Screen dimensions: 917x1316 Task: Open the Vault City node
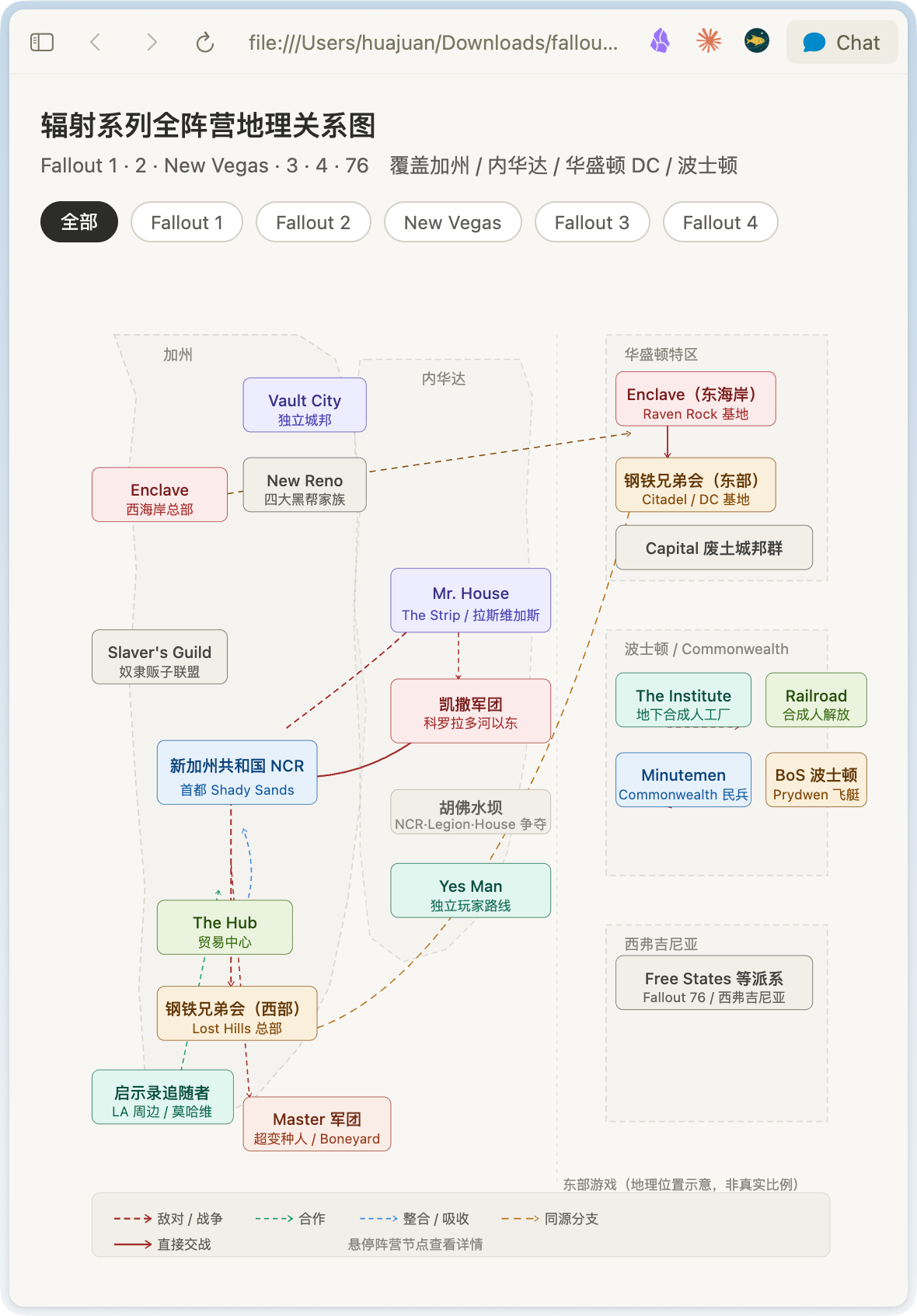pos(305,406)
